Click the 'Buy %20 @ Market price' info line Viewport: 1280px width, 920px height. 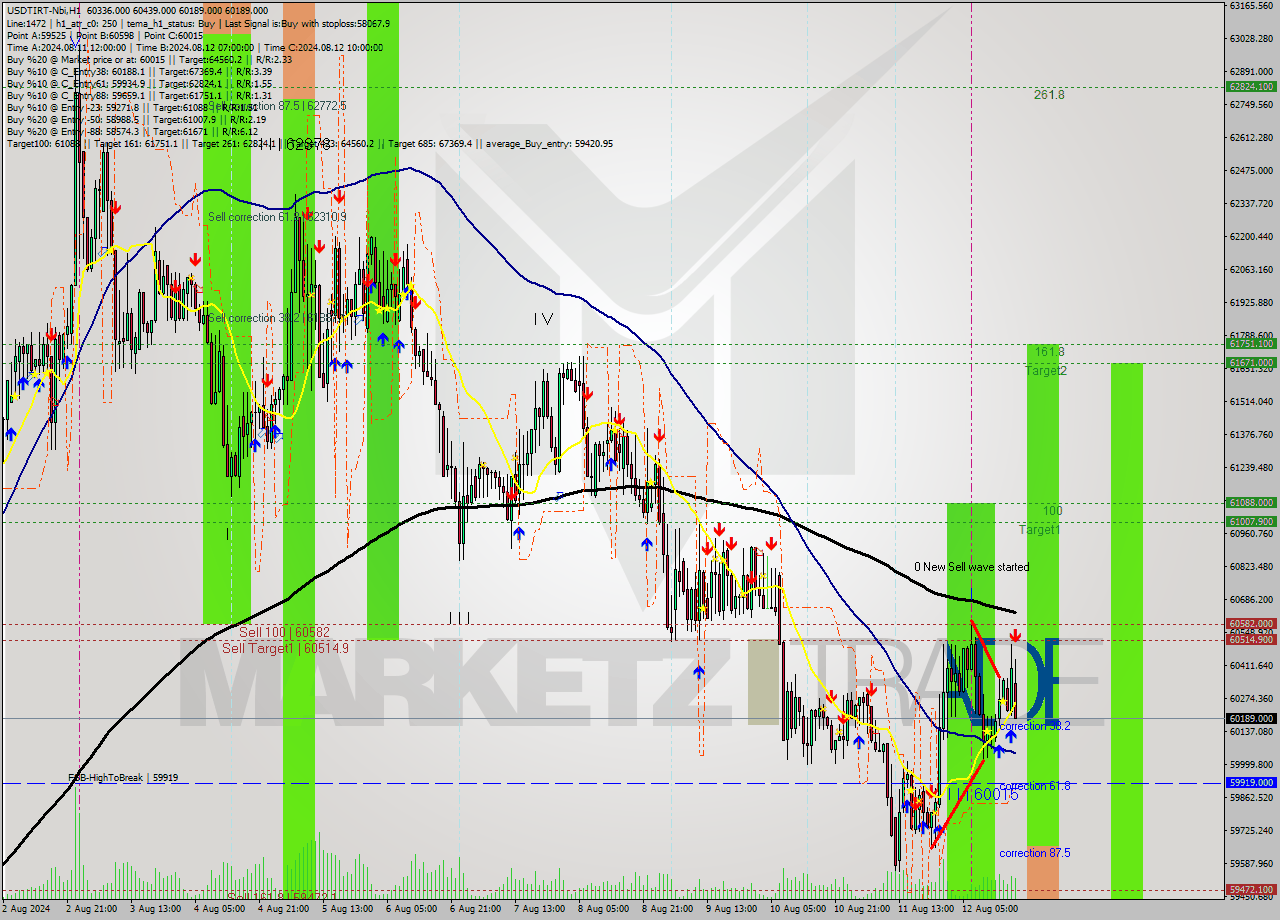click(149, 59)
